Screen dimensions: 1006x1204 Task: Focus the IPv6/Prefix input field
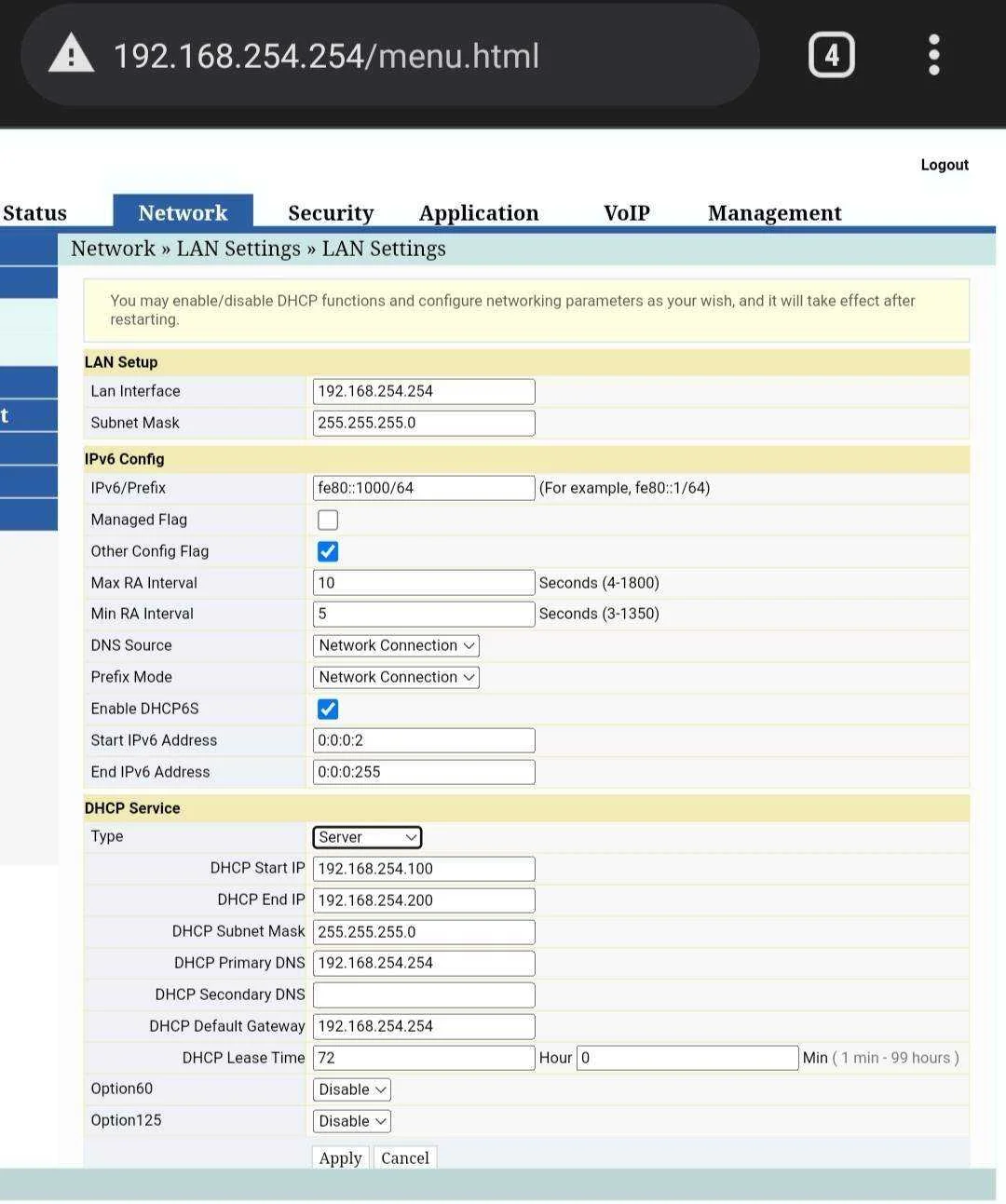424,488
